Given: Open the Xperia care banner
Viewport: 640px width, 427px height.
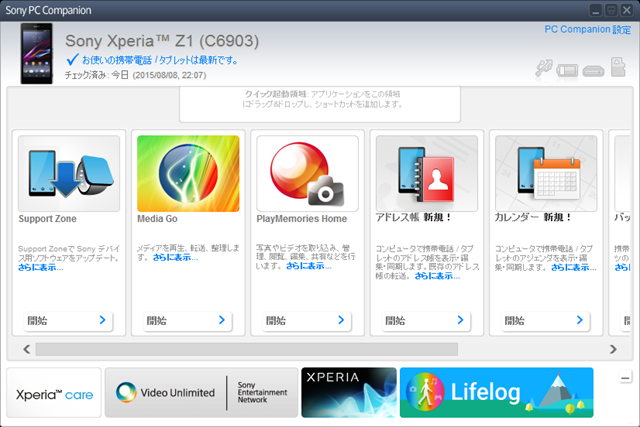Looking at the screenshot, I should point(54,393).
